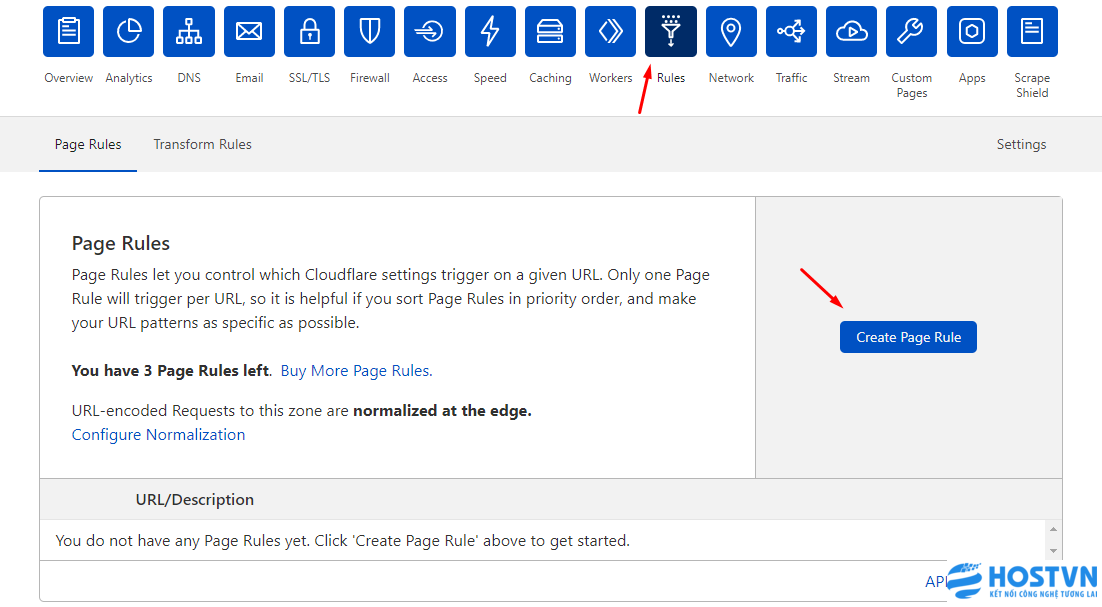Follow the Buy More Page Rules link
Viewport: 1102px width, 607px height.
pos(356,370)
